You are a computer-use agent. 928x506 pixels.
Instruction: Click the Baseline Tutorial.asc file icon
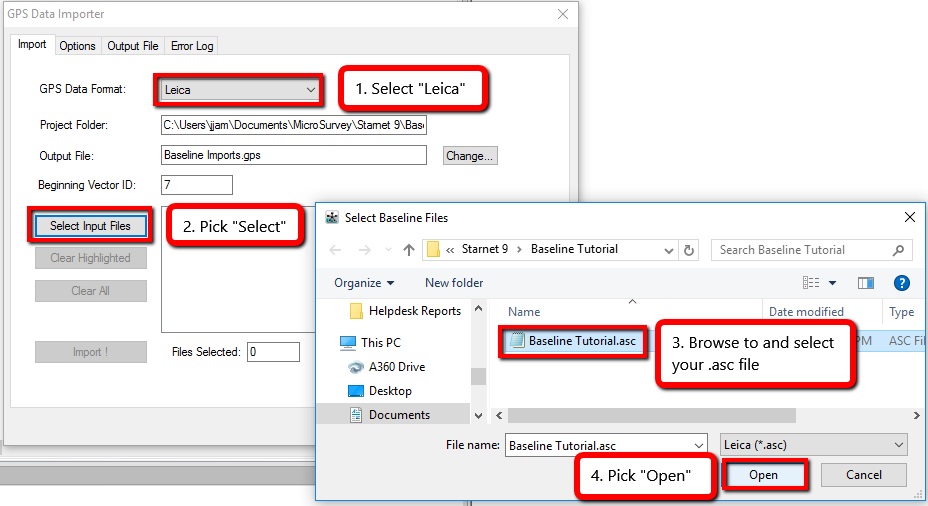[517, 342]
